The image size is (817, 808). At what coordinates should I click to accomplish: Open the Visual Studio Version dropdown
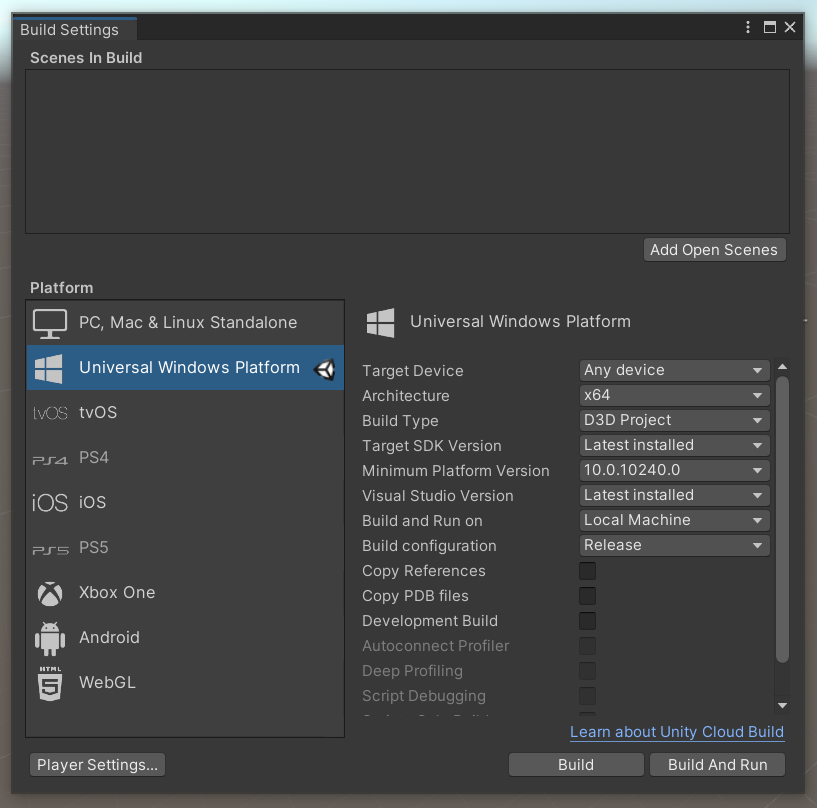(674, 495)
